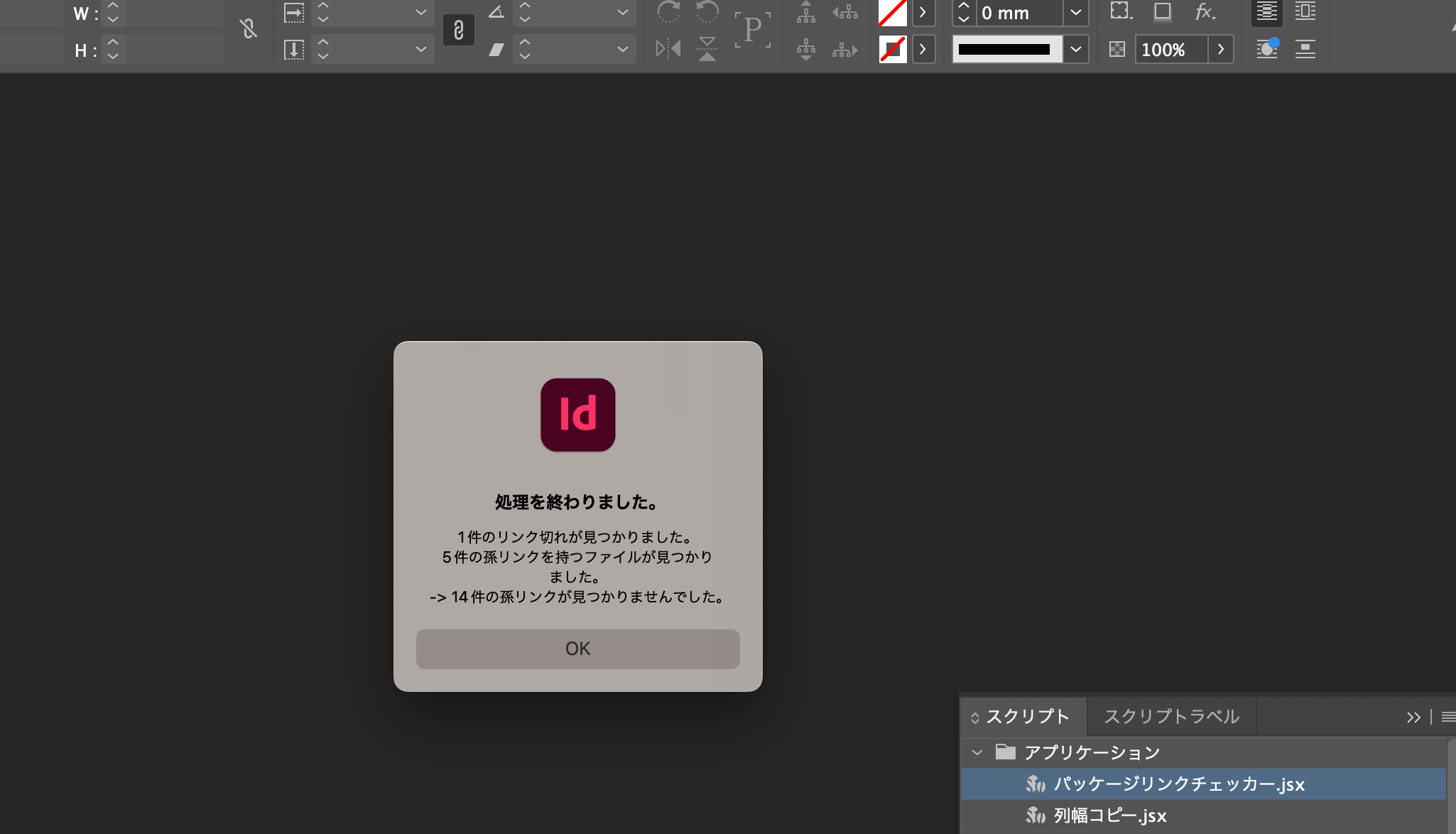Toggle the no text wrap icon
This screenshot has width=1456, height=834.
coord(1266,11)
